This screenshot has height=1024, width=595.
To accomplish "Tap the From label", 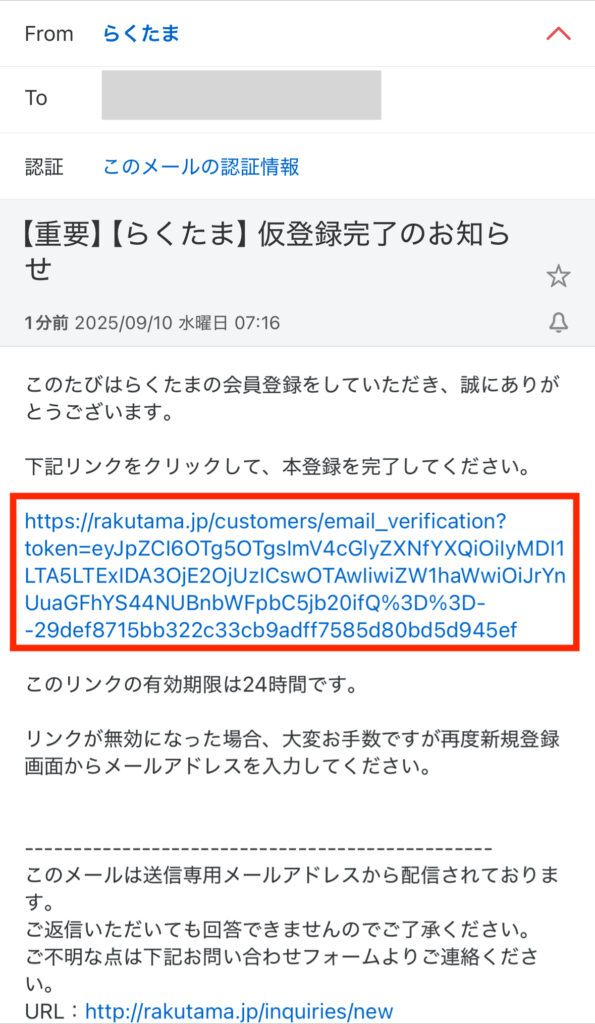I will point(49,34).
